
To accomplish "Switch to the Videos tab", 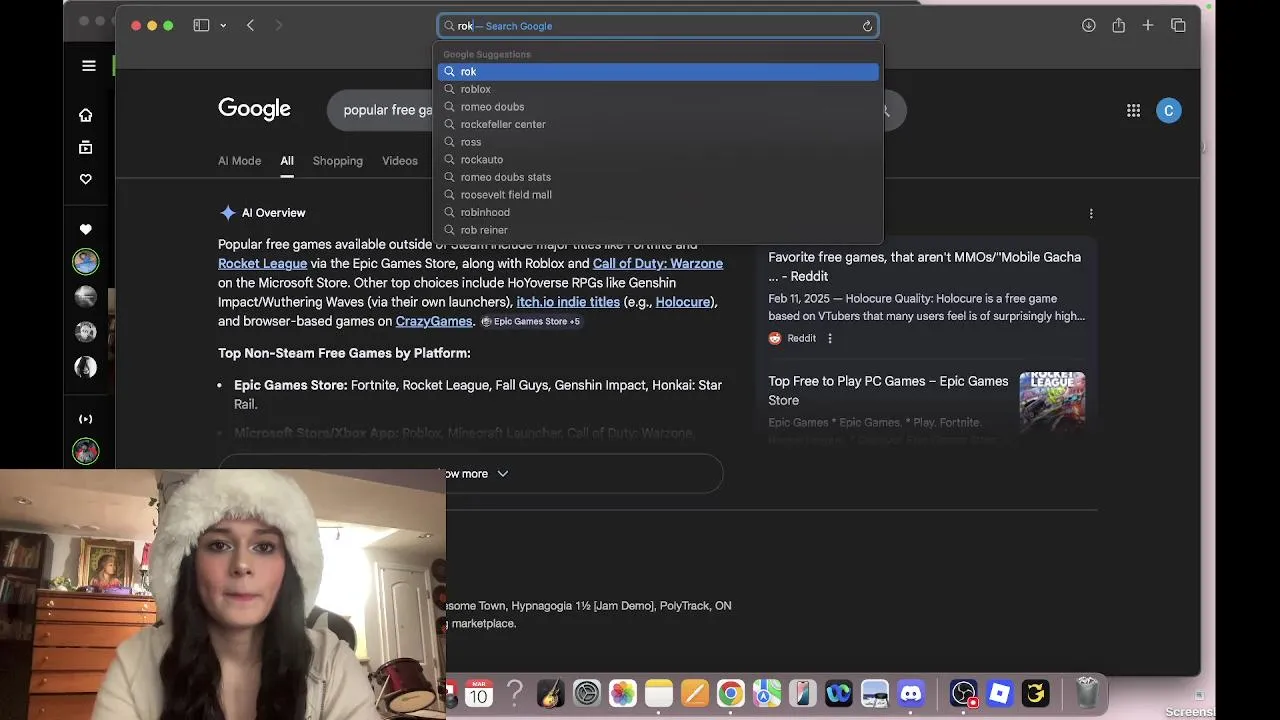I will [400, 161].
